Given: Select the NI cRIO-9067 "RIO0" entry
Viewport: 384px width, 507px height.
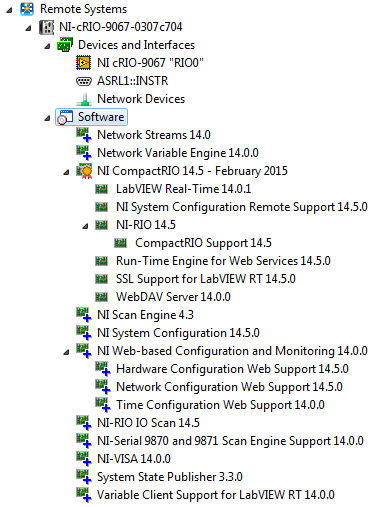Looking at the screenshot, I should pyautogui.click(x=150, y=63).
